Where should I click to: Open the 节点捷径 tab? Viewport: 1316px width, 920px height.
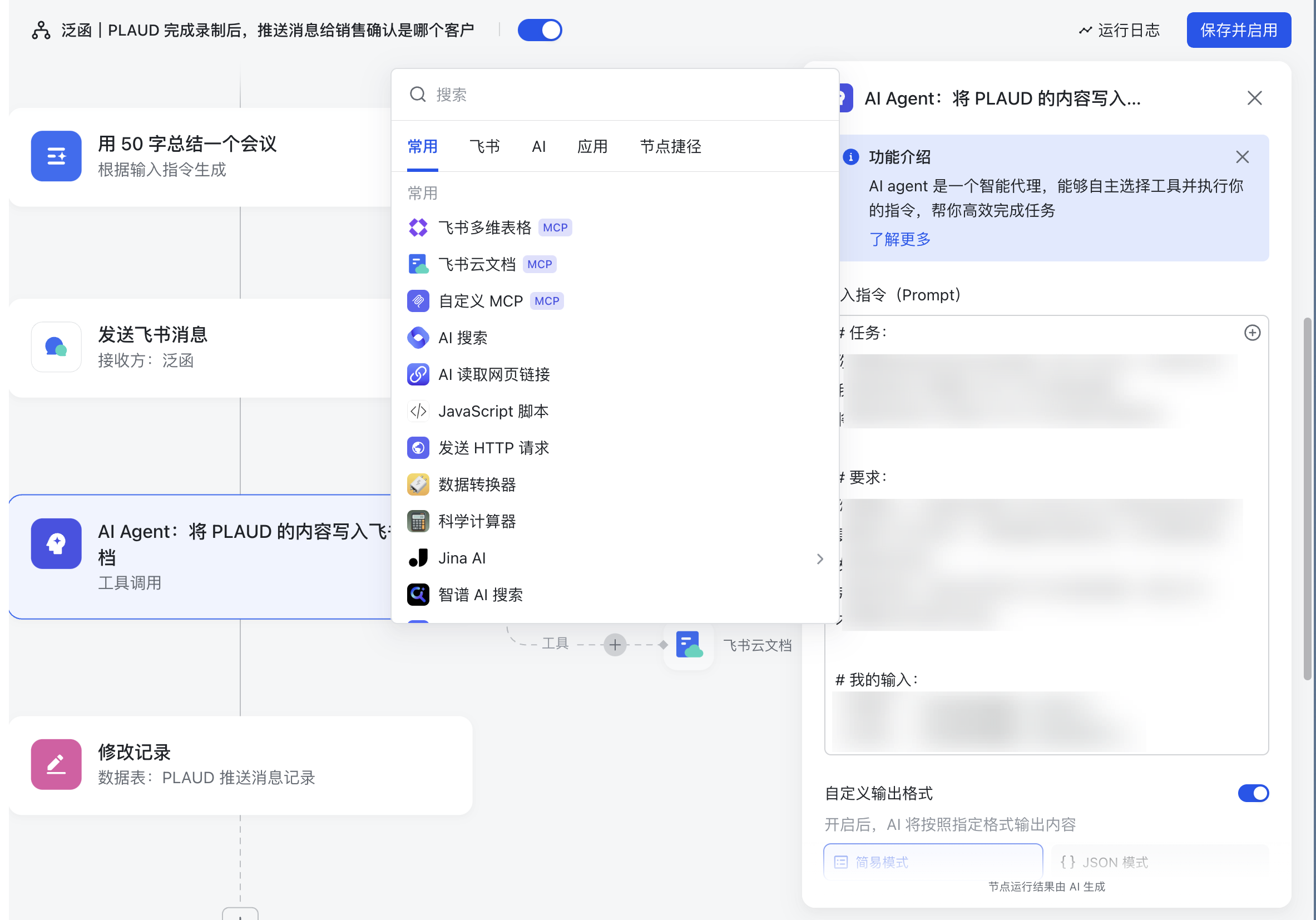670,146
